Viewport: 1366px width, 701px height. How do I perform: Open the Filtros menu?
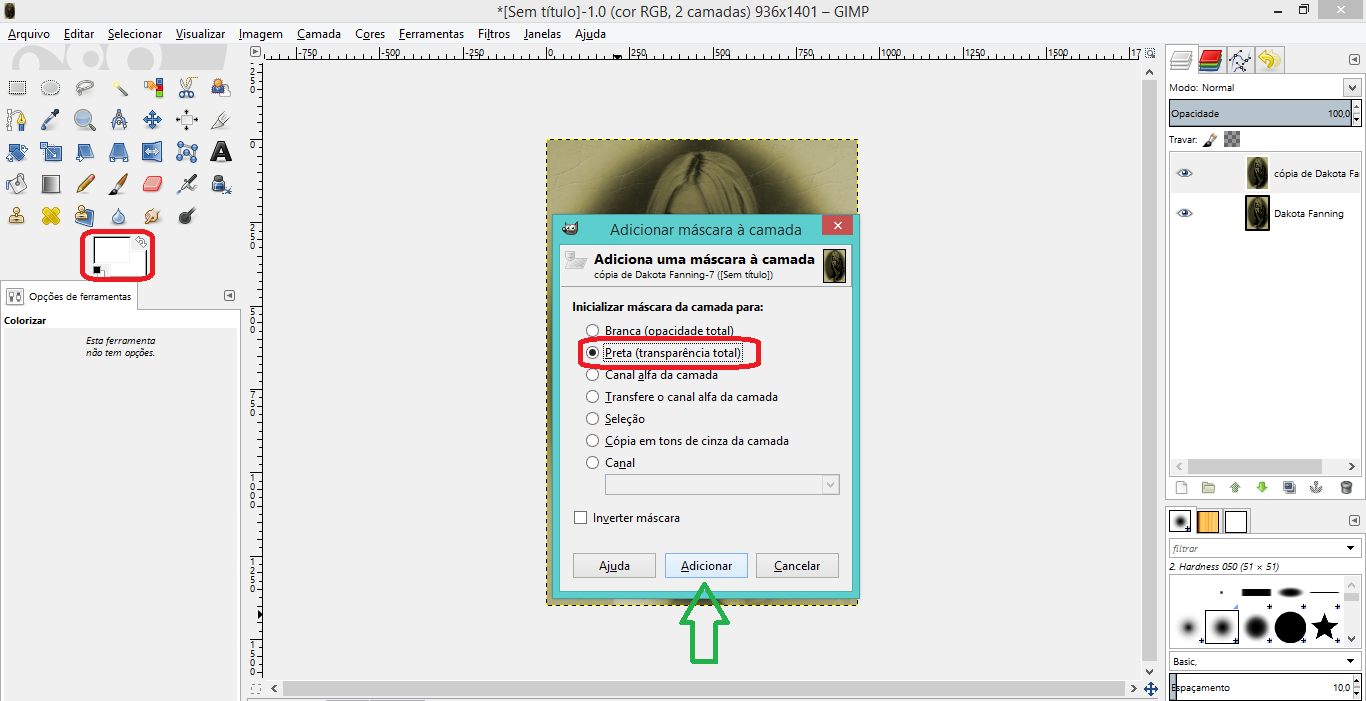[494, 34]
